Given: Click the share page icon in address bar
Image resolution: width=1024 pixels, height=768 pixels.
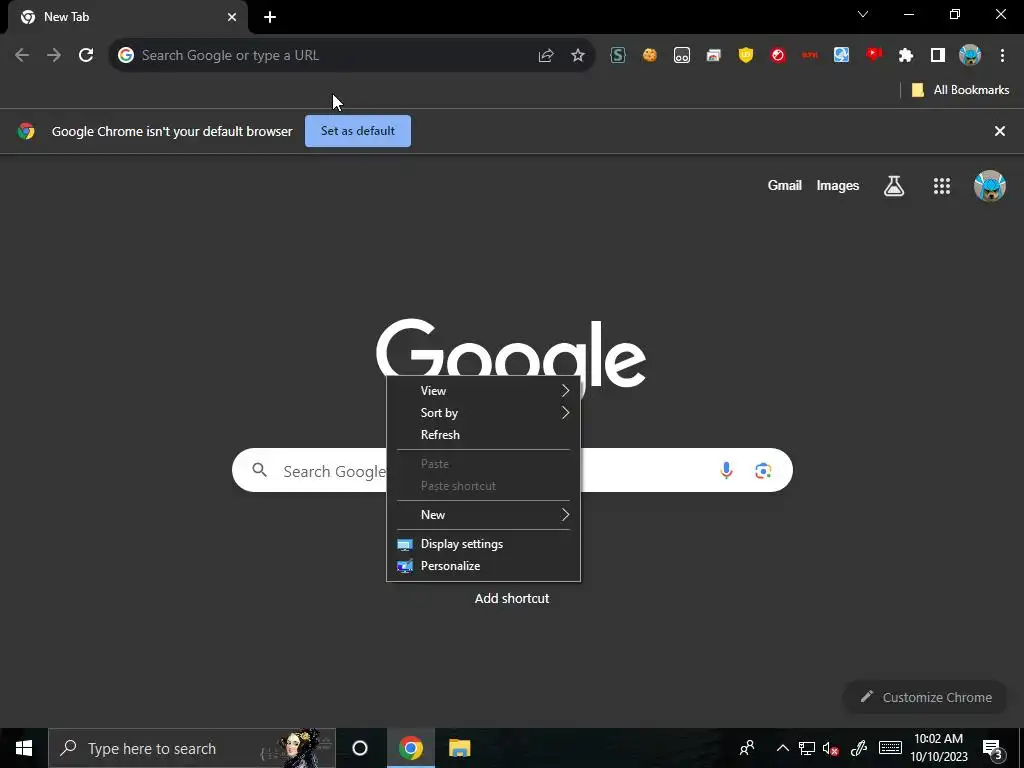Looking at the screenshot, I should click(x=546, y=56).
